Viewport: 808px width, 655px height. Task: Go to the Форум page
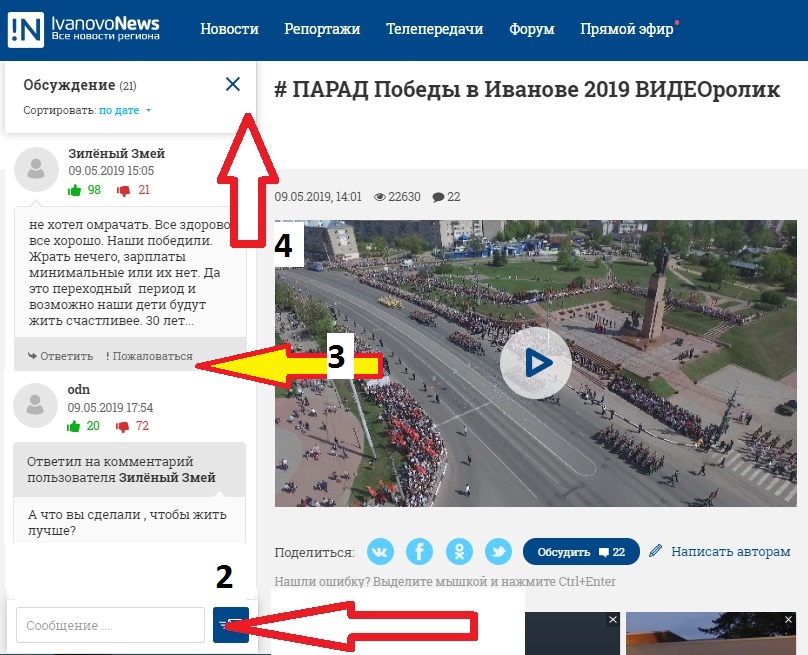click(532, 29)
